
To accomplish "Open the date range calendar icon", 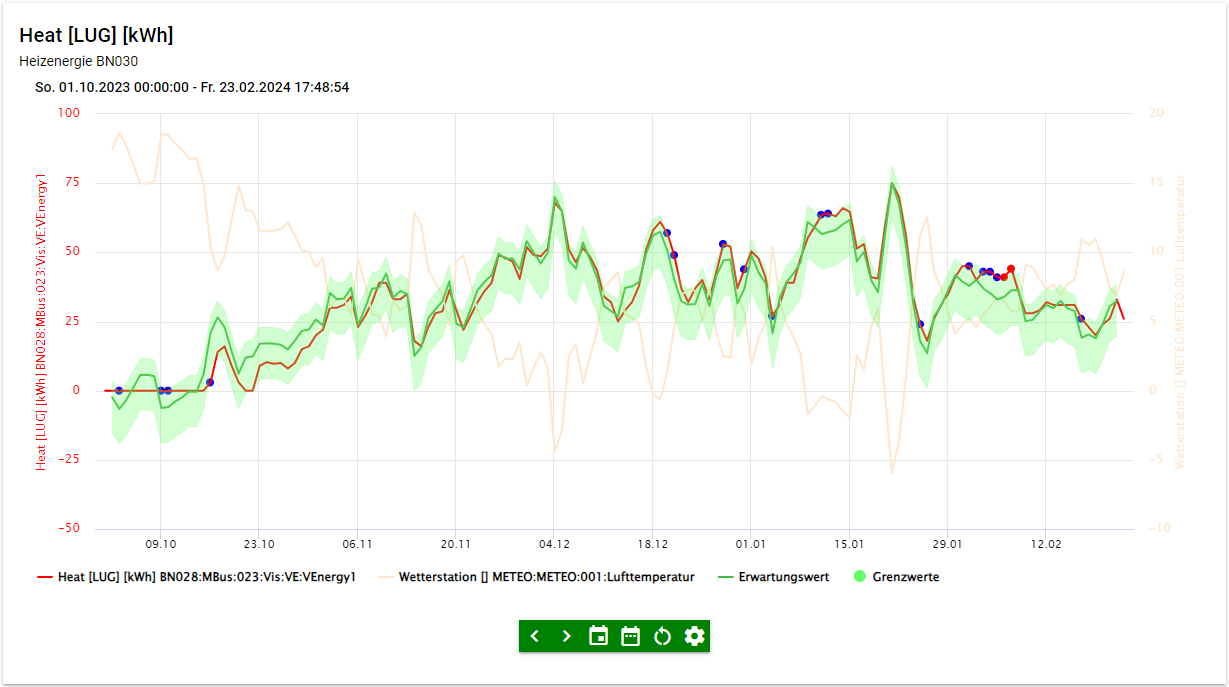I will pyautogui.click(x=631, y=636).
